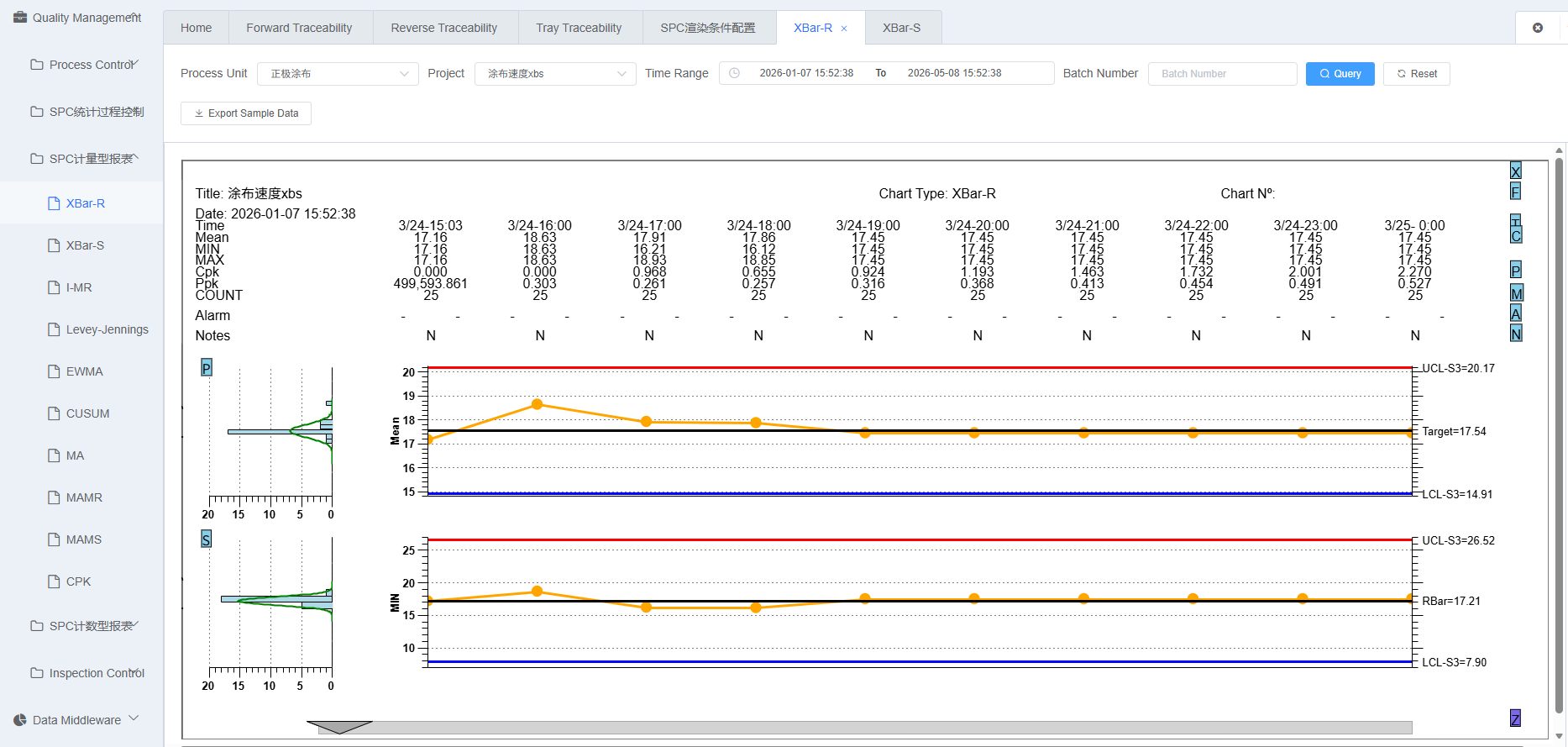Screen dimensions: 1568x747
Task: Switch to Reverse Traceability tab
Action: point(444,28)
